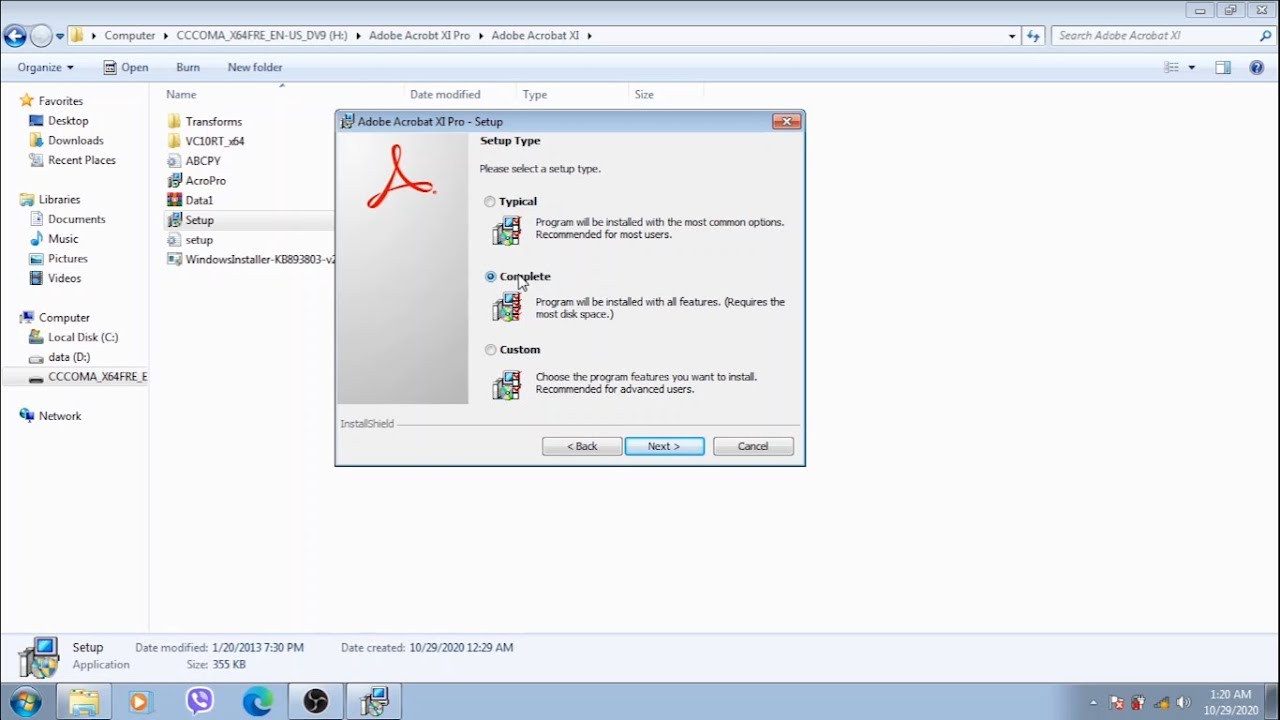The width and height of the screenshot is (1280, 720).
Task: Cancel the Adobe Acrobat XI Pro setup
Action: (x=753, y=446)
